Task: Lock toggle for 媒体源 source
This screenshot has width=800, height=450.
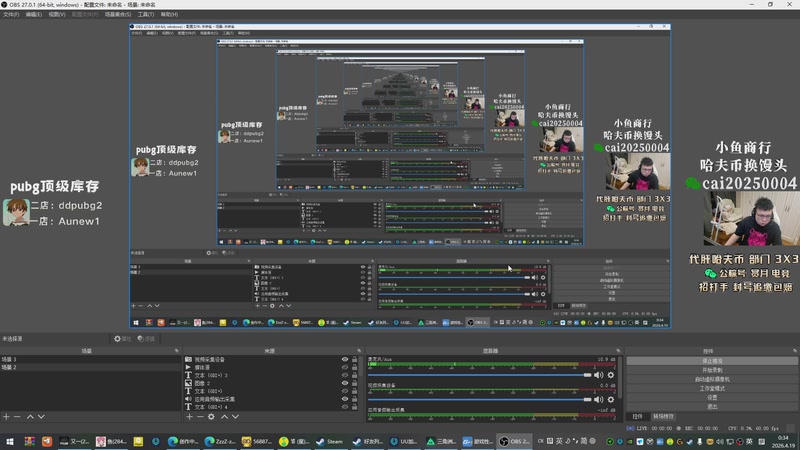Action: click(x=355, y=367)
